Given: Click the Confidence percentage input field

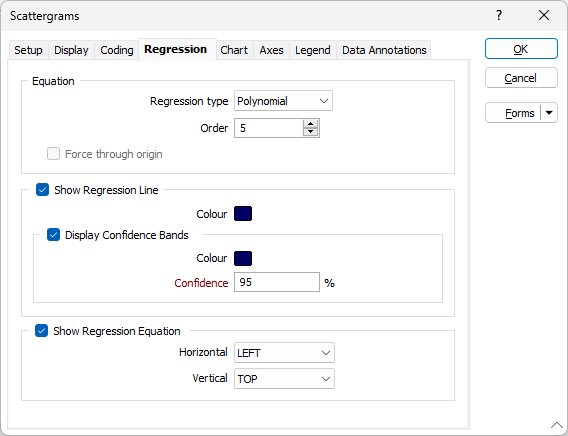Looking at the screenshot, I should [277, 282].
